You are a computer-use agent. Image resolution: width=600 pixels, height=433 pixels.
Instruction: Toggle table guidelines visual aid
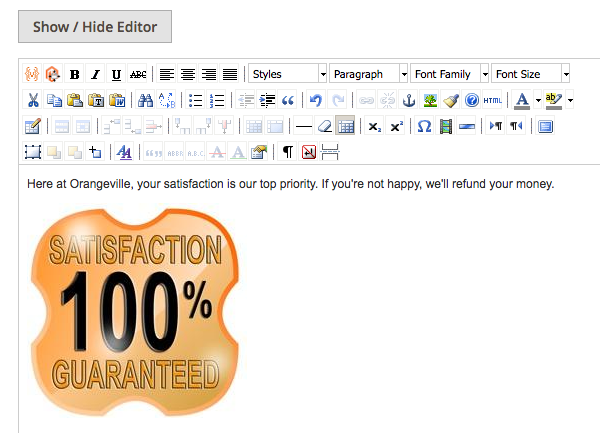click(x=345, y=126)
